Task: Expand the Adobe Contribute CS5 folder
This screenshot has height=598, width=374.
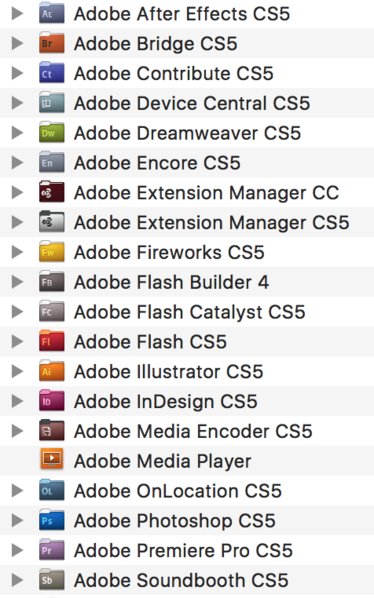Action: (x=18, y=73)
